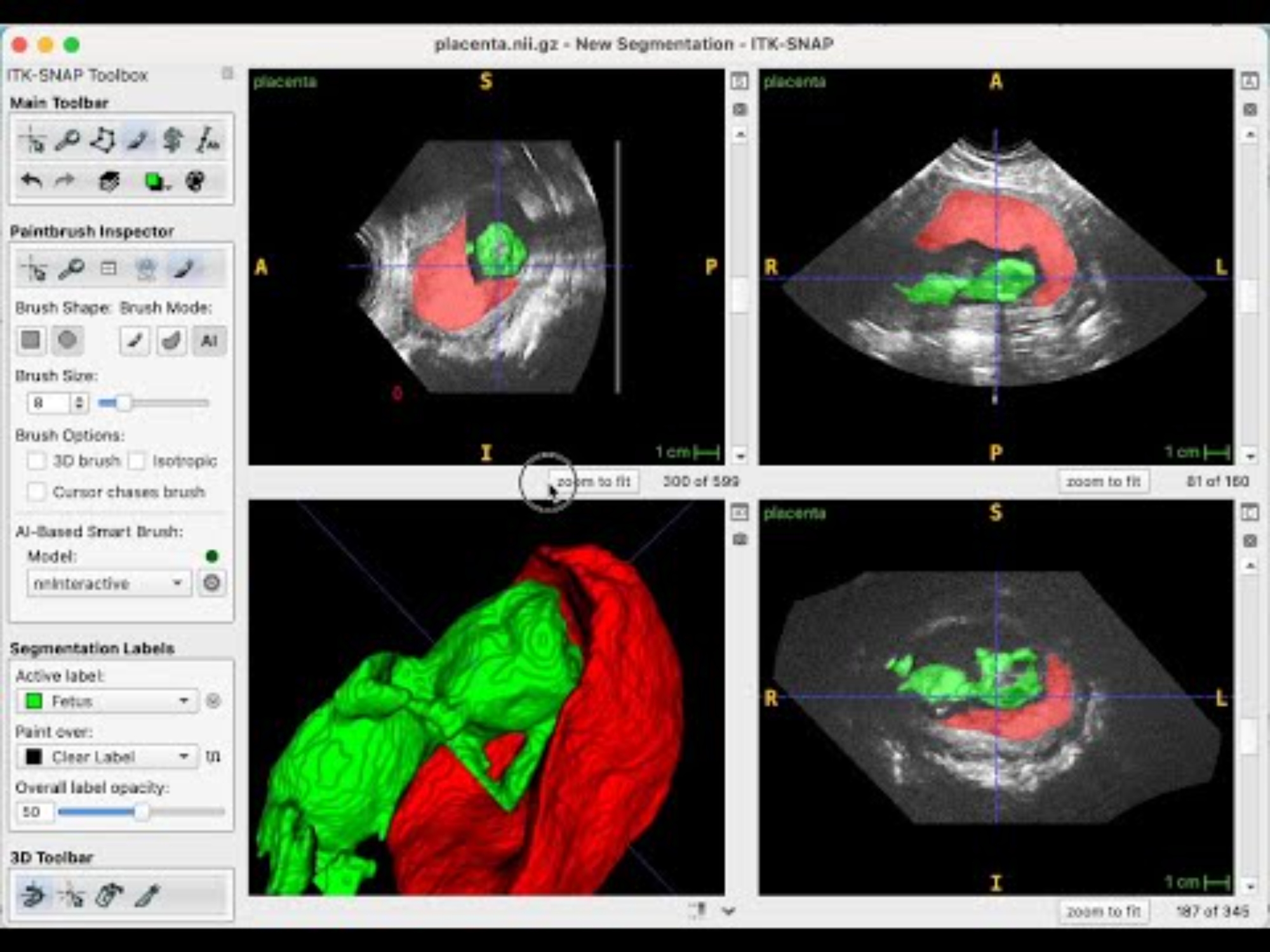Select the 3D Spray Paint tool

[x=109, y=896]
